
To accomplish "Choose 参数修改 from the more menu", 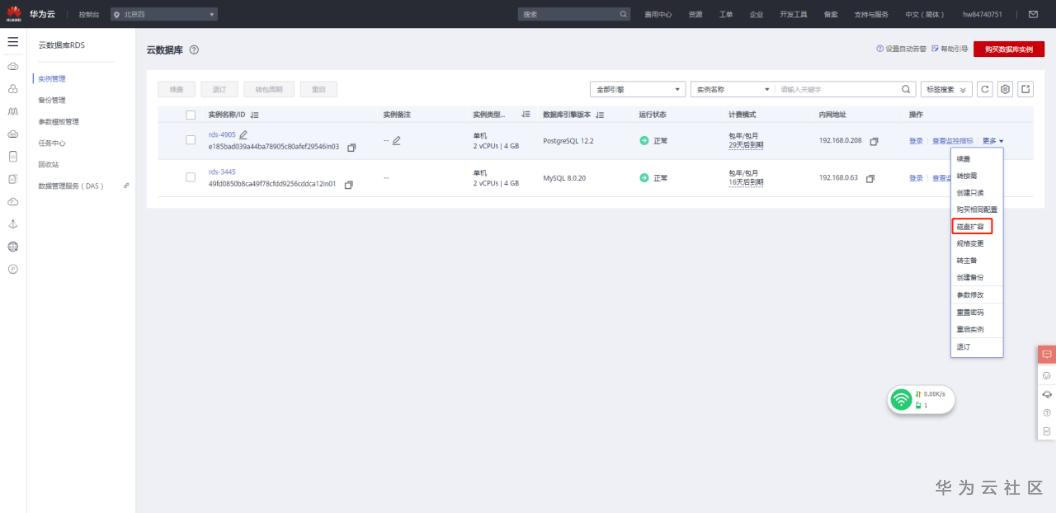I will tap(970, 295).
